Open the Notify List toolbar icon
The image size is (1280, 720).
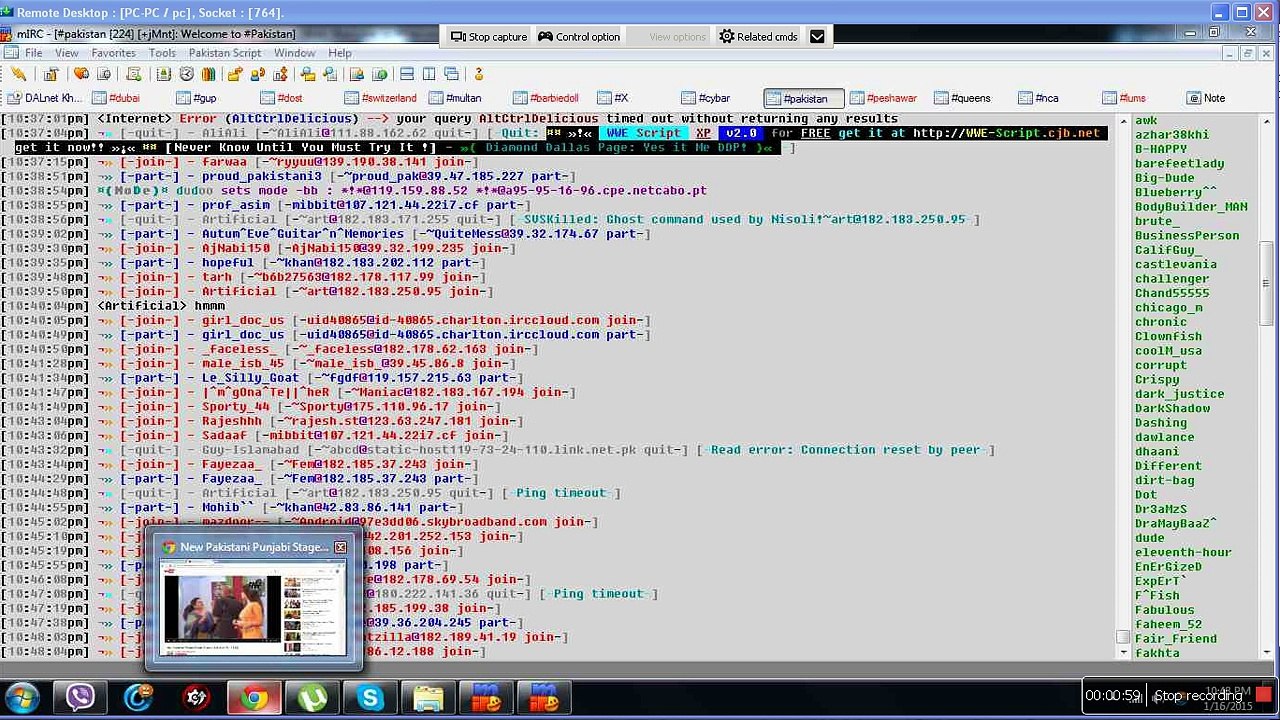[357, 74]
